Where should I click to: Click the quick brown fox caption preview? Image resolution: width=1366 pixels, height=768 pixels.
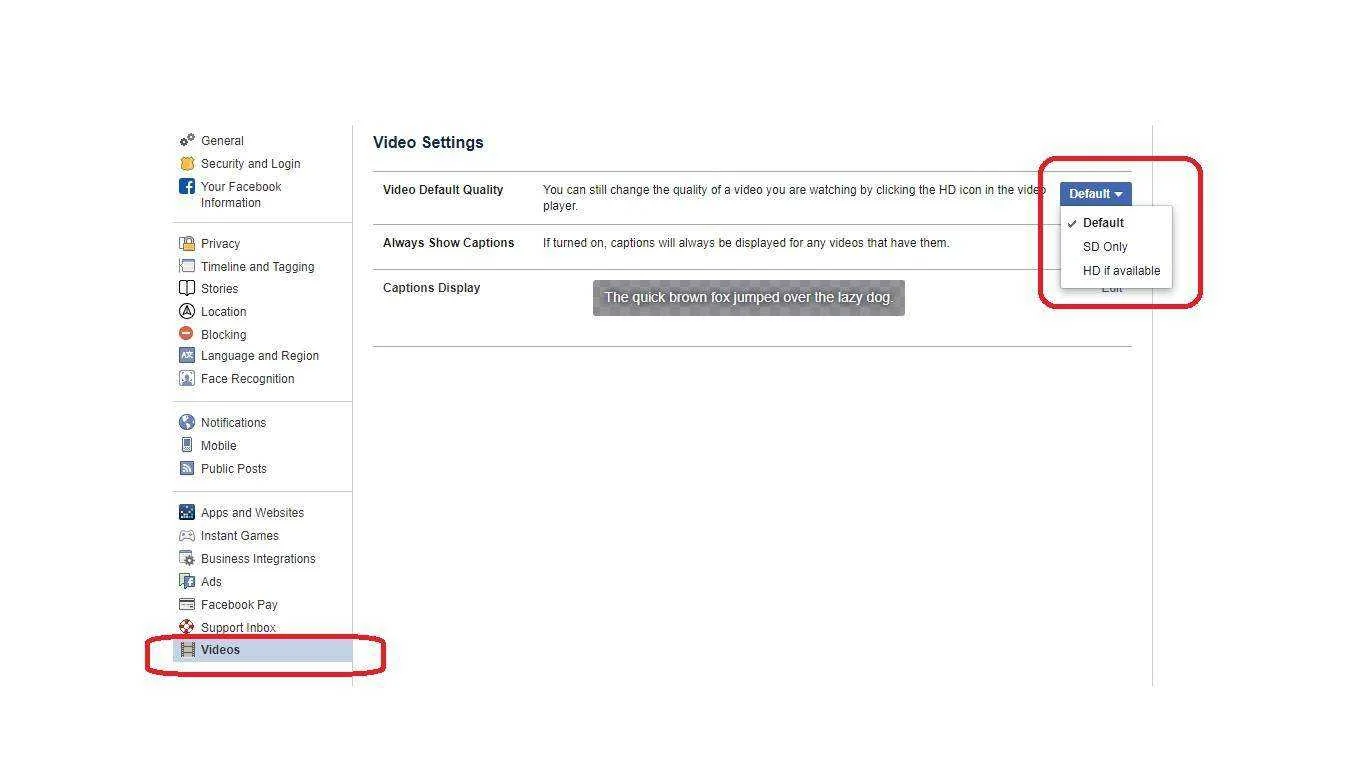click(749, 298)
